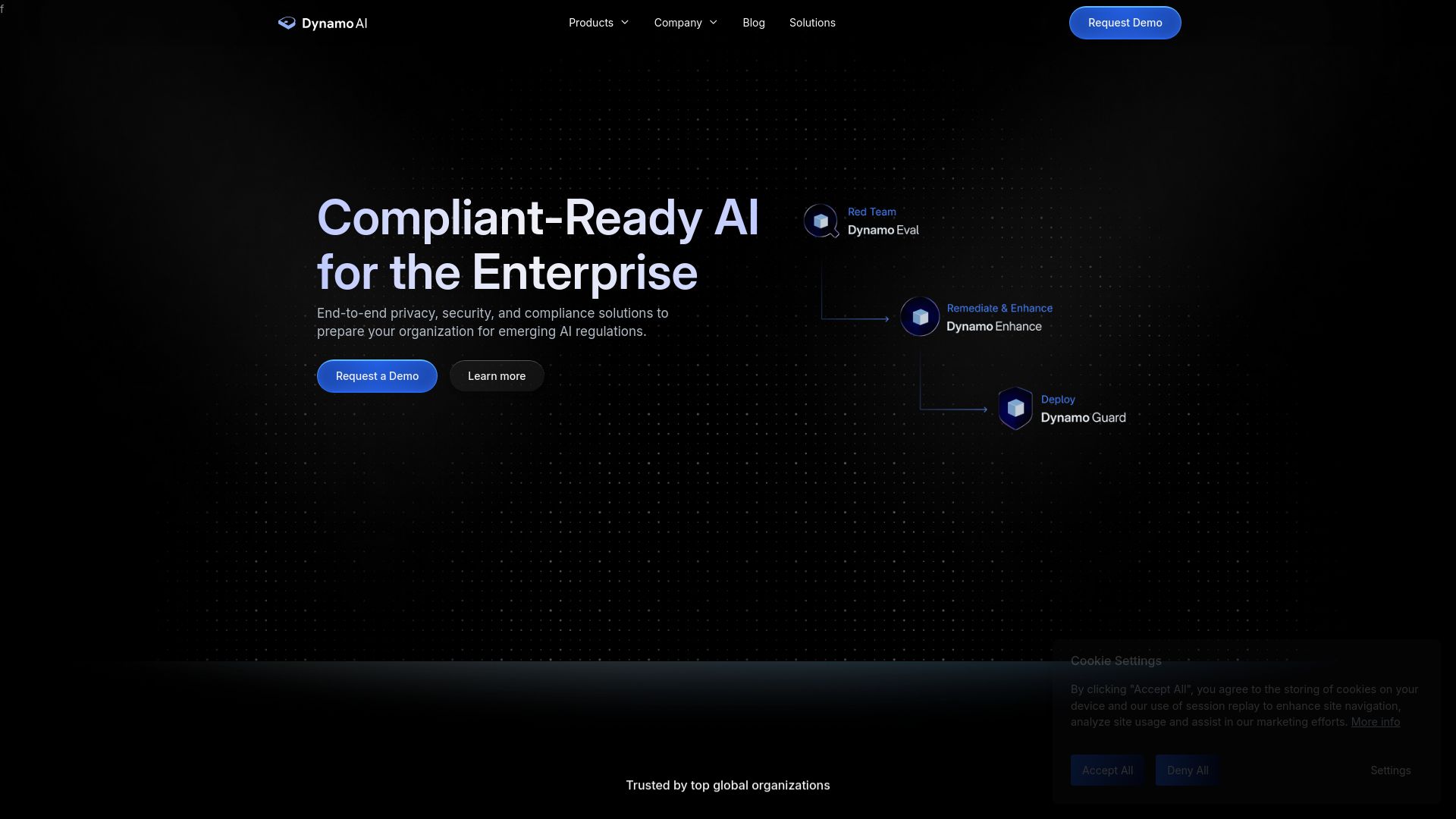Go to the Blog page
The width and height of the screenshot is (1456, 819).
coord(753,23)
